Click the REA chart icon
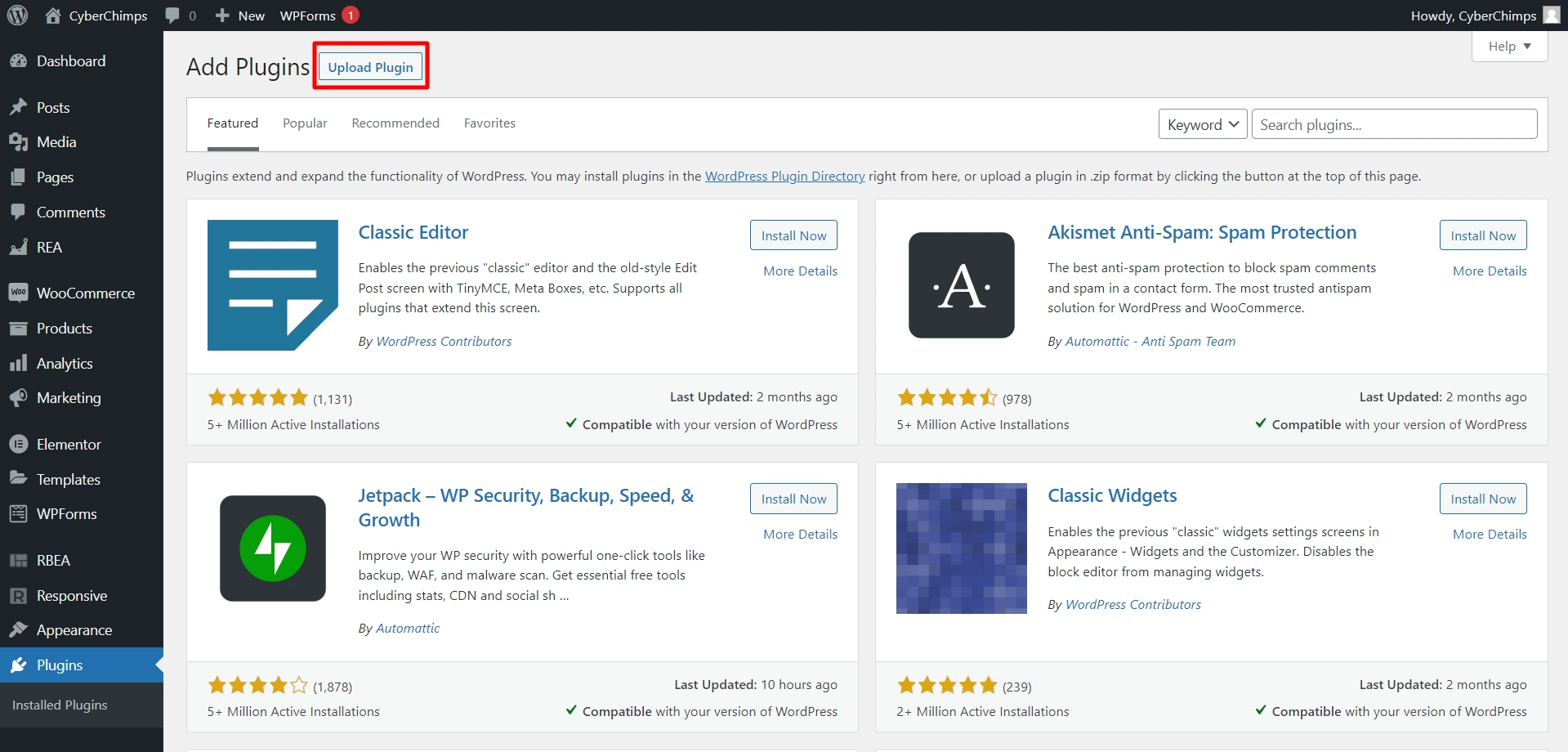This screenshot has height=752, width=1568. pyautogui.click(x=18, y=247)
